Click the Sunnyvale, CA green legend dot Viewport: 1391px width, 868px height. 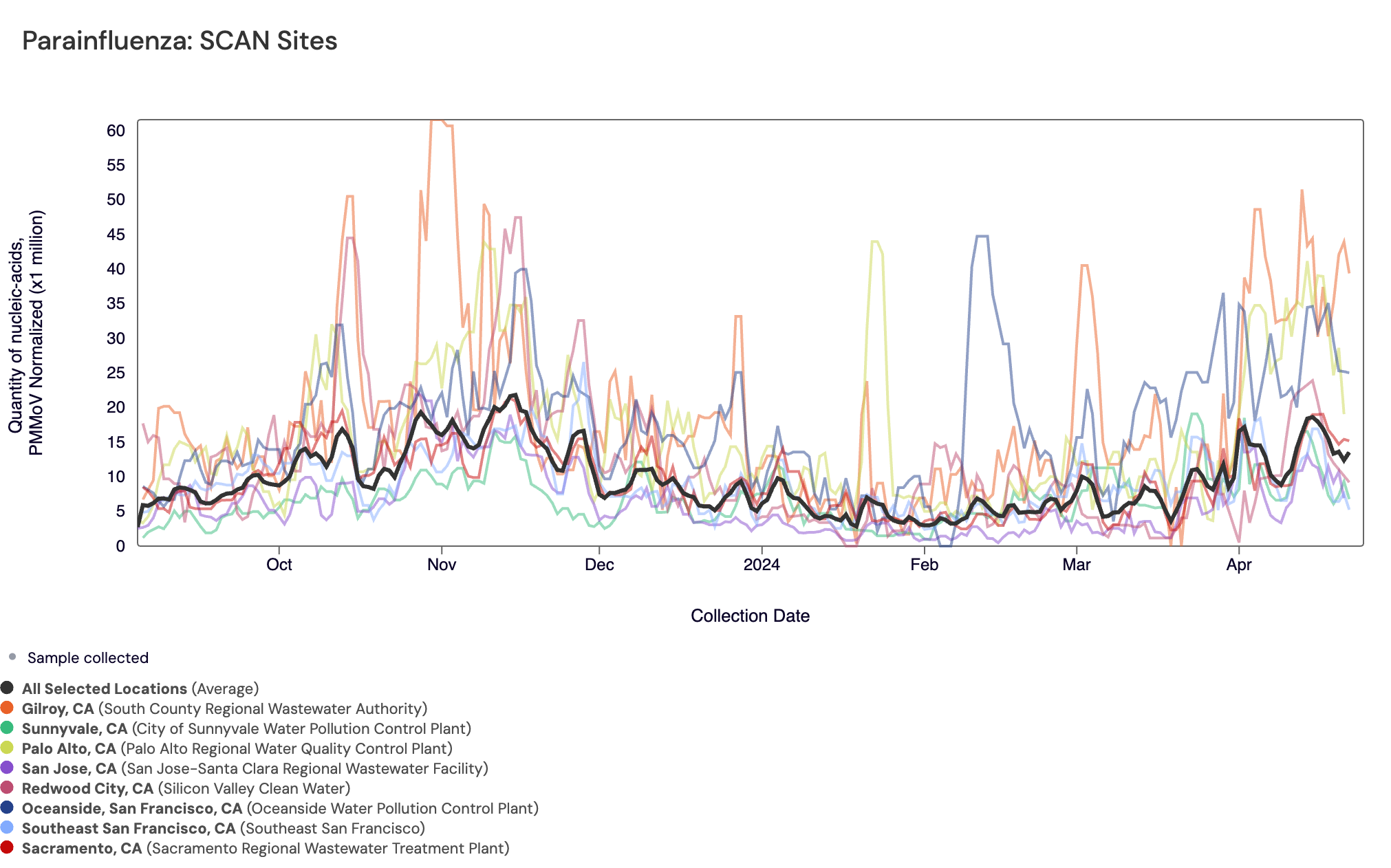coord(7,728)
